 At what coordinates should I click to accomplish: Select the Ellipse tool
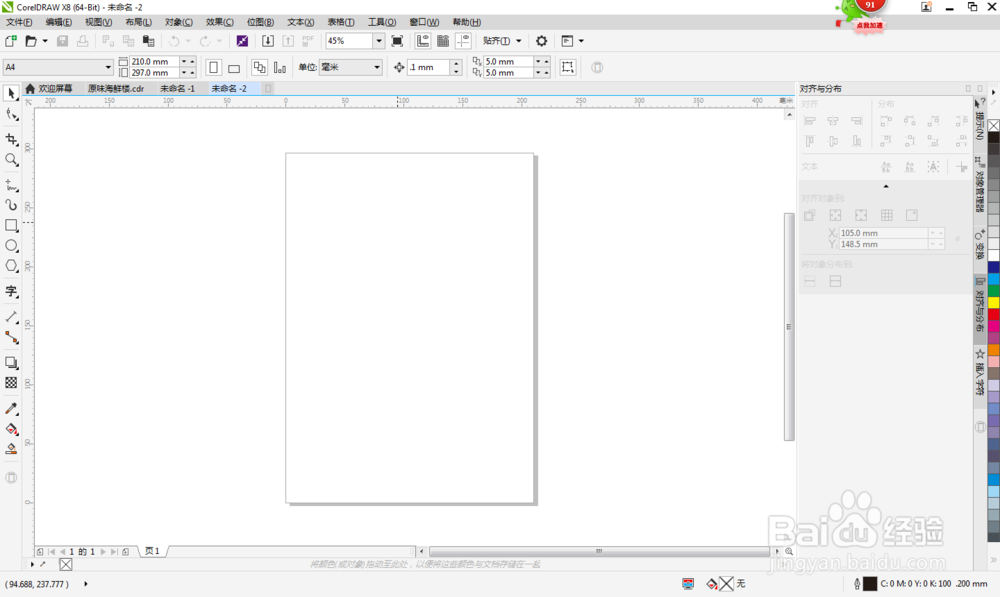point(11,246)
